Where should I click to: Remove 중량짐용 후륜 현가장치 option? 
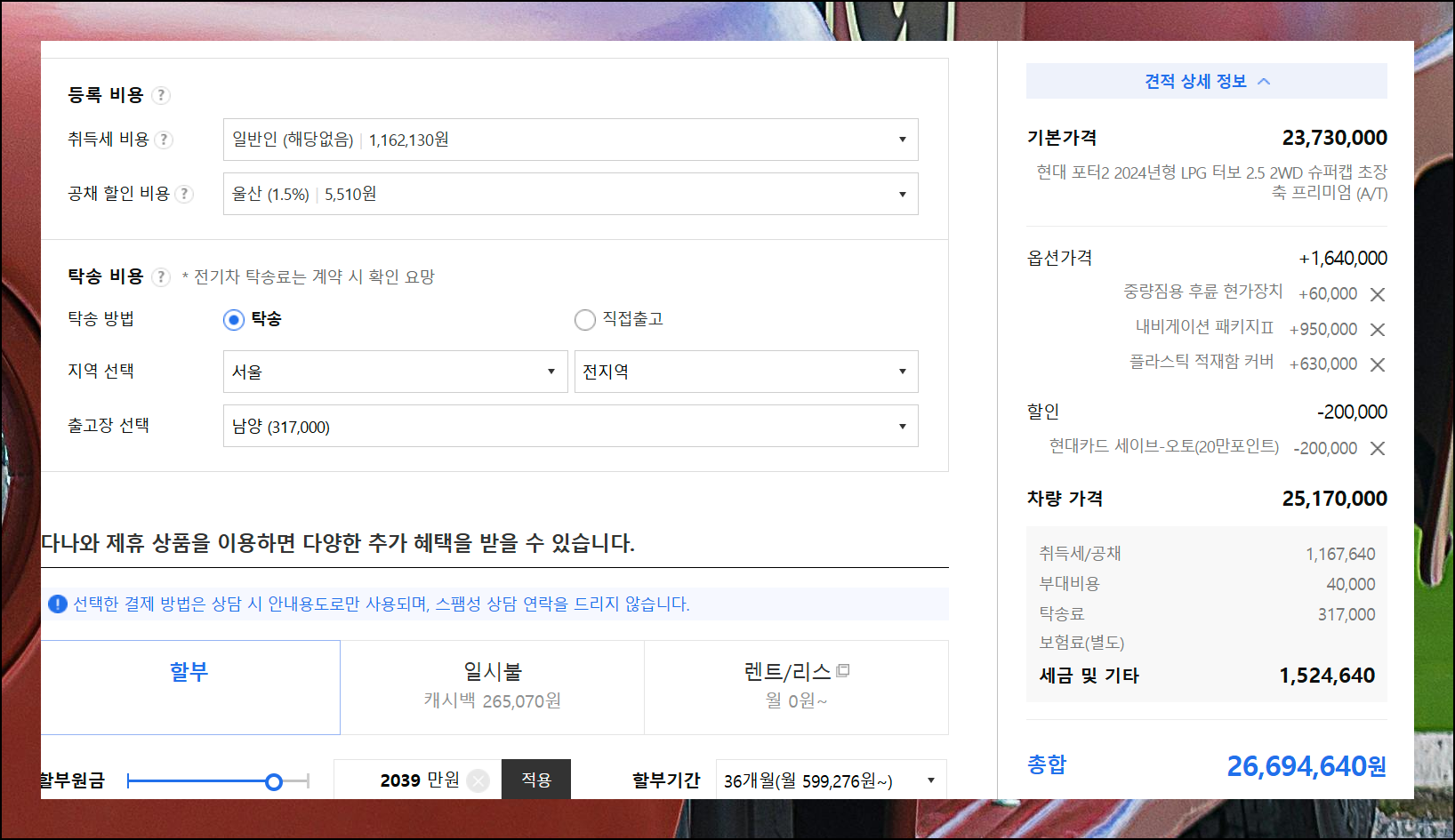1378,294
